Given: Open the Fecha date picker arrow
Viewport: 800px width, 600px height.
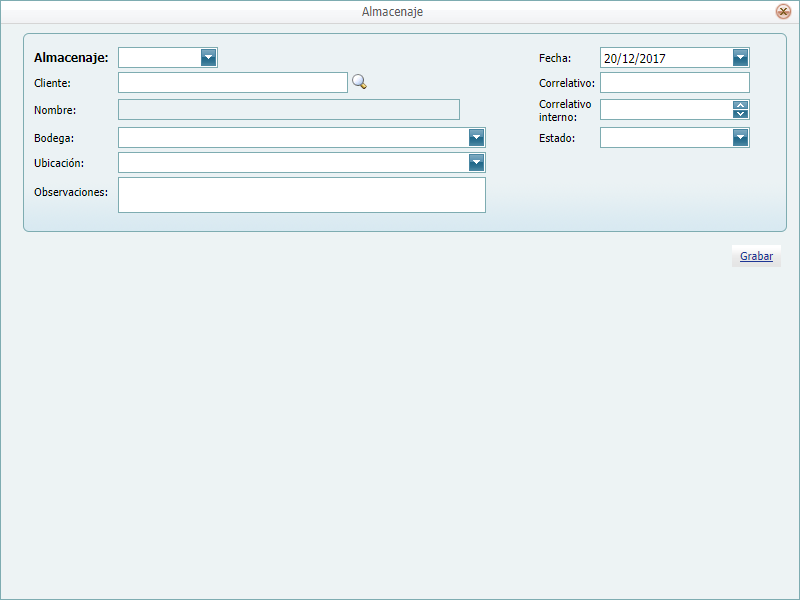Looking at the screenshot, I should tap(740, 58).
